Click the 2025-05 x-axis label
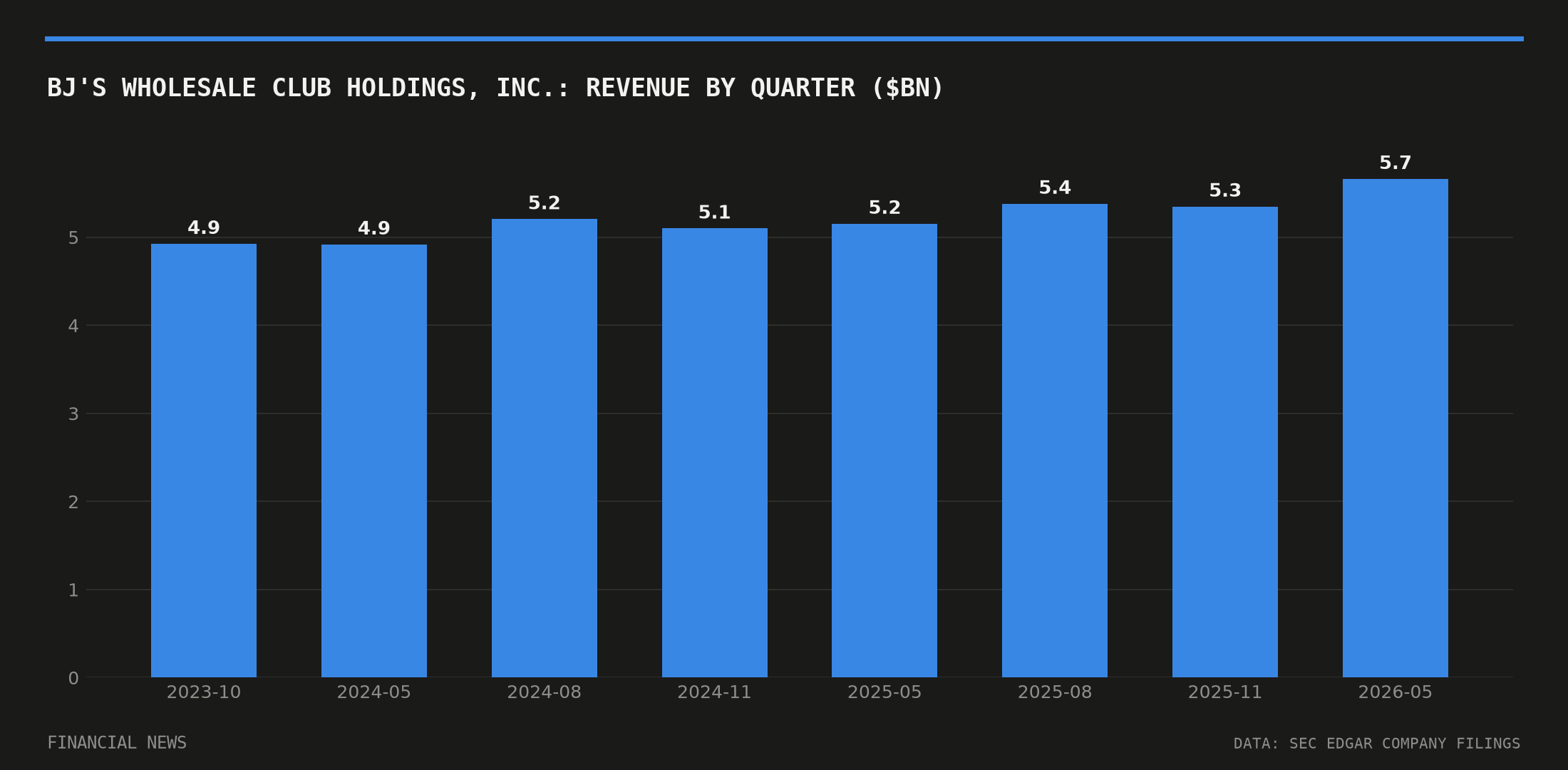1568x770 pixels. coord(884,692)
